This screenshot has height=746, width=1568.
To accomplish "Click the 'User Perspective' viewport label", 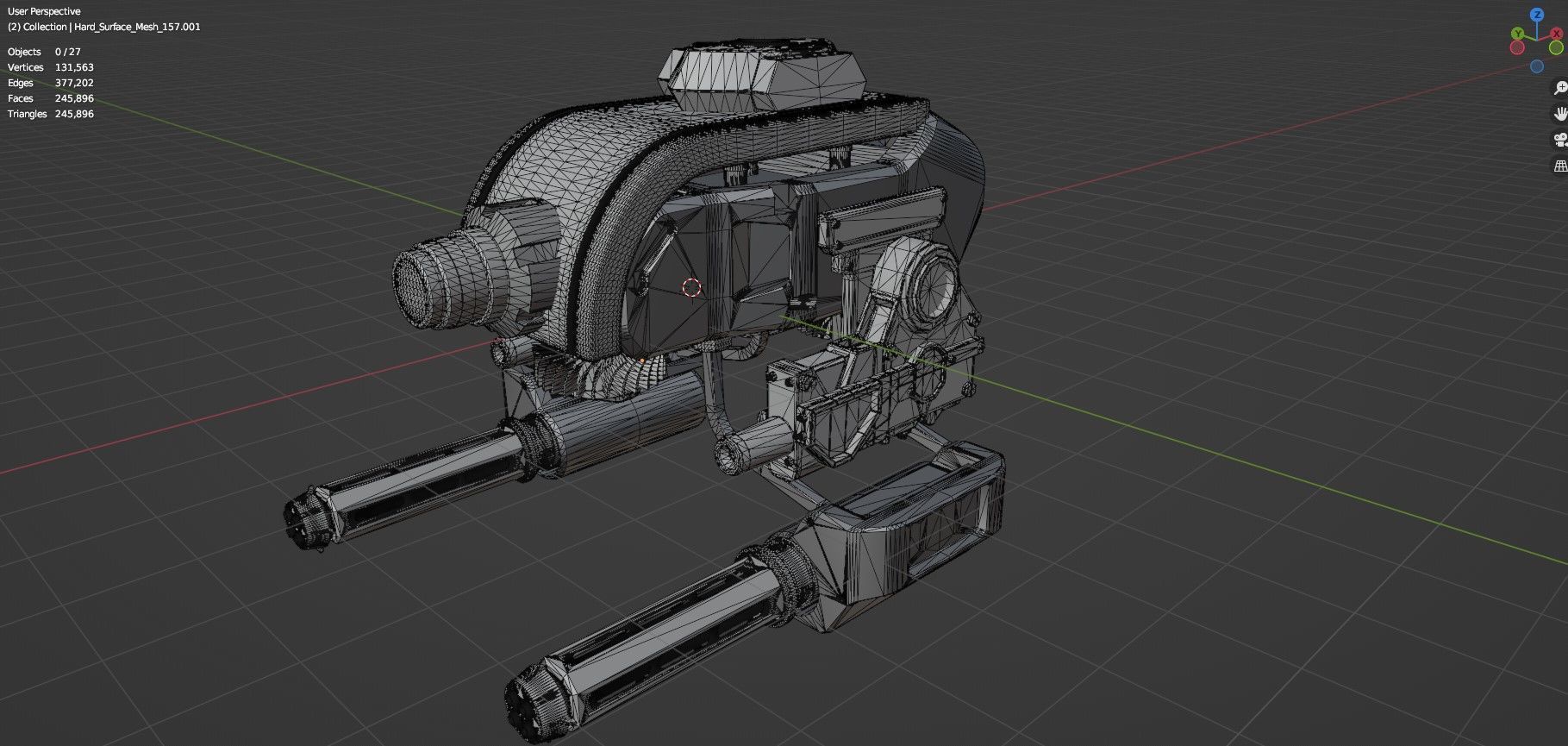I will tap(44, 11).
